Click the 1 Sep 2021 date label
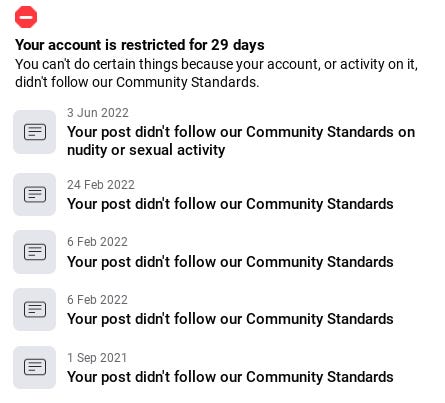 (x=97, y=358)
